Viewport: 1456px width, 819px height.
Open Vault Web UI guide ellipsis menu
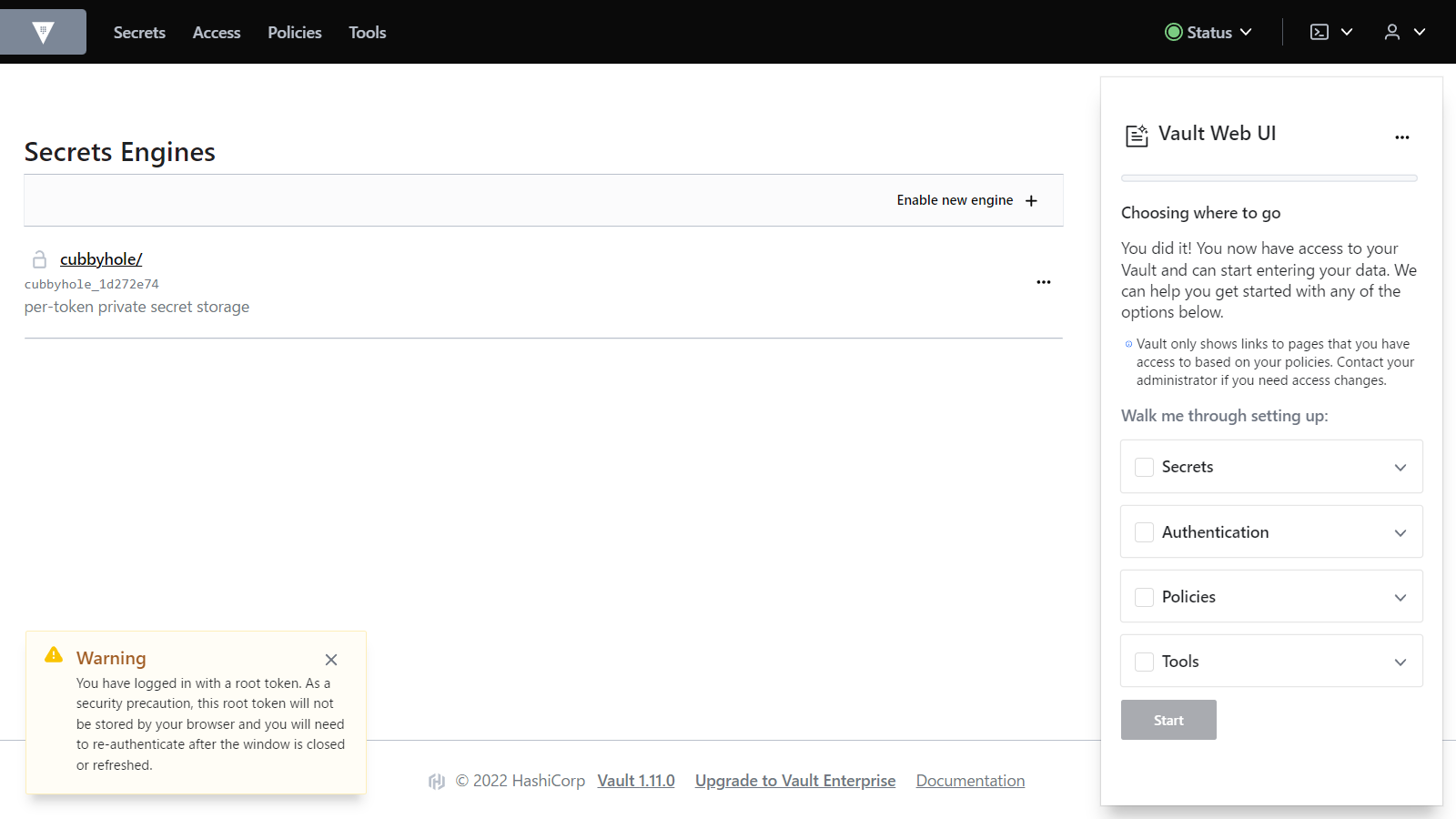click(x=1401, y=137)
